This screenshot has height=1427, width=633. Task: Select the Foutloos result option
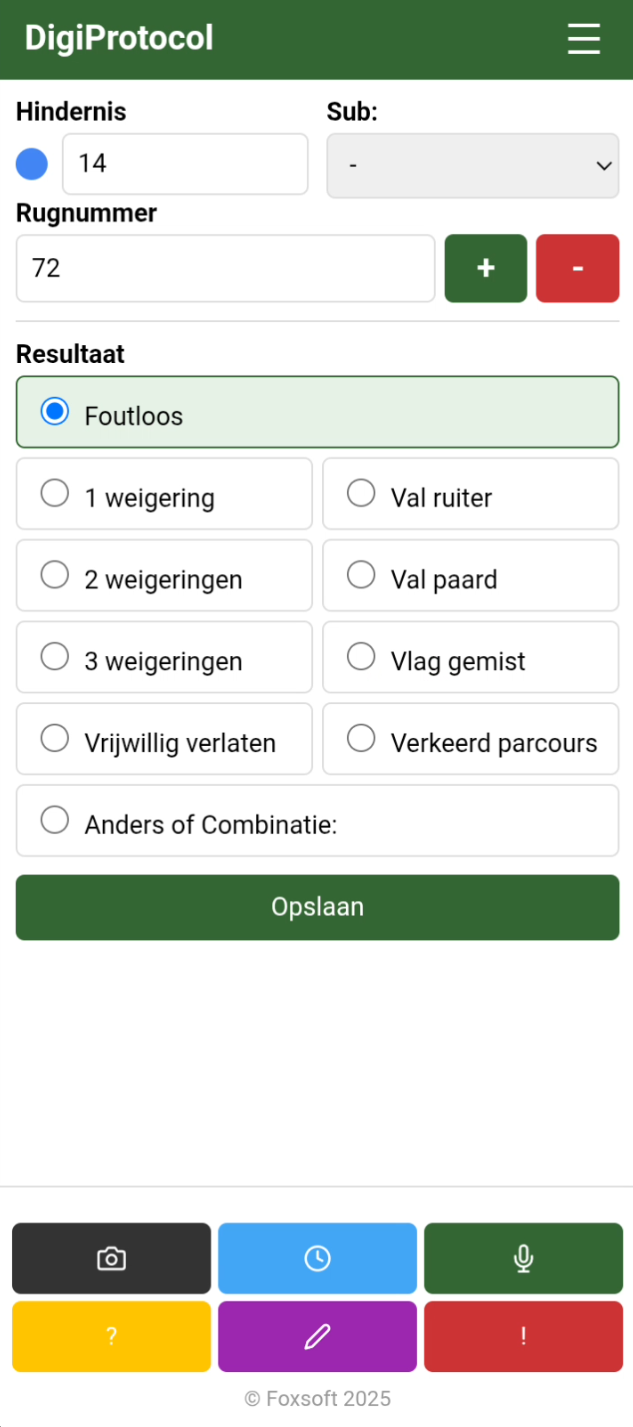click(55, 411)
